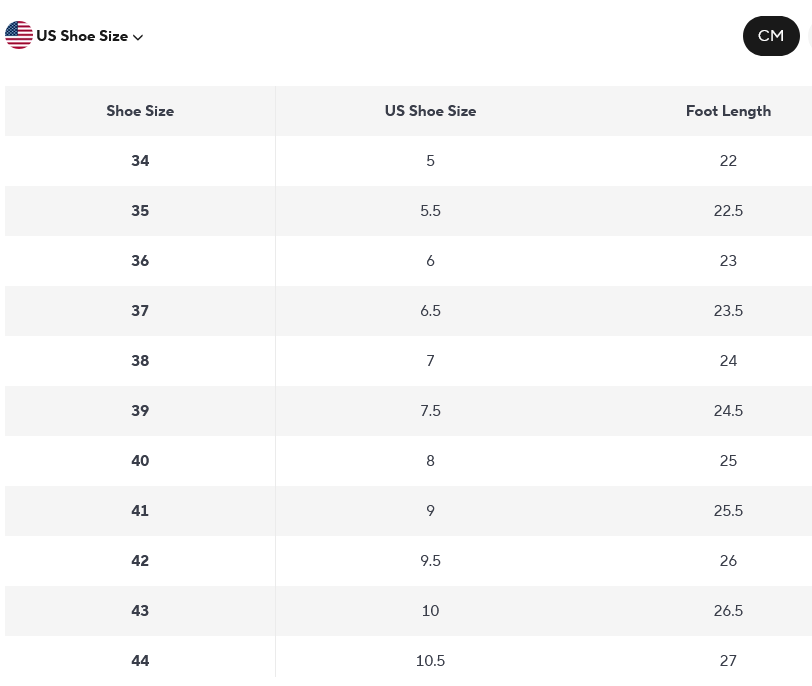Click the size 42 cell
Screen dimensions: 812x686
(x=140, y=561)
